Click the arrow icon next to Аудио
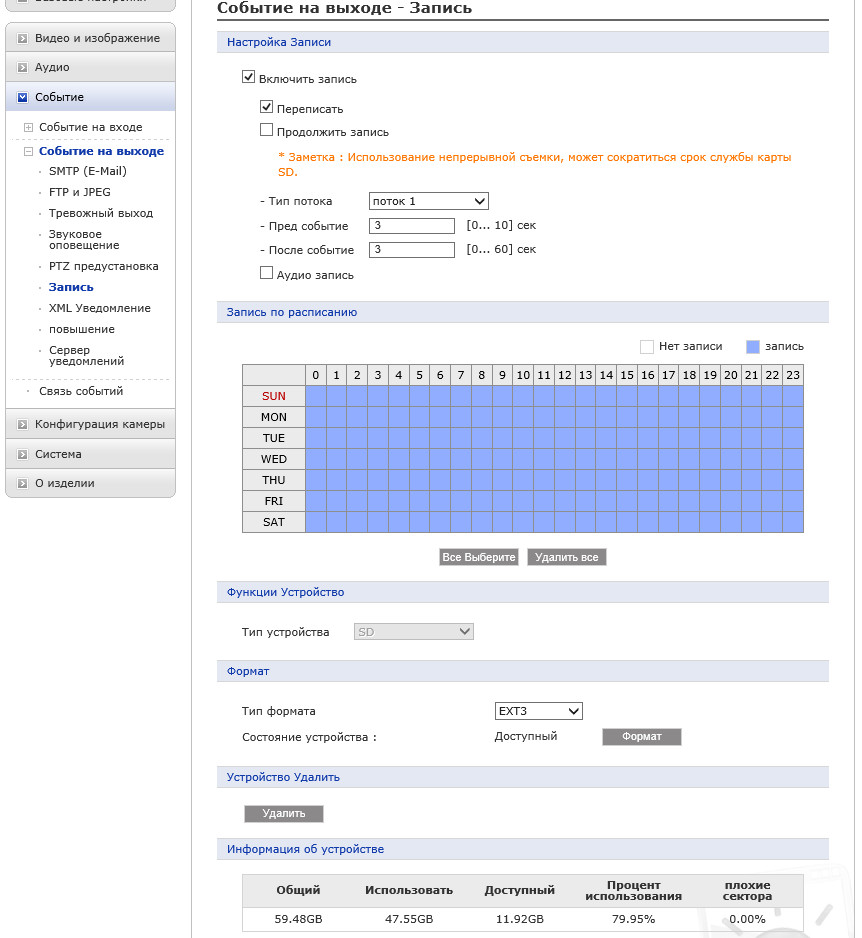 point(22,68)
